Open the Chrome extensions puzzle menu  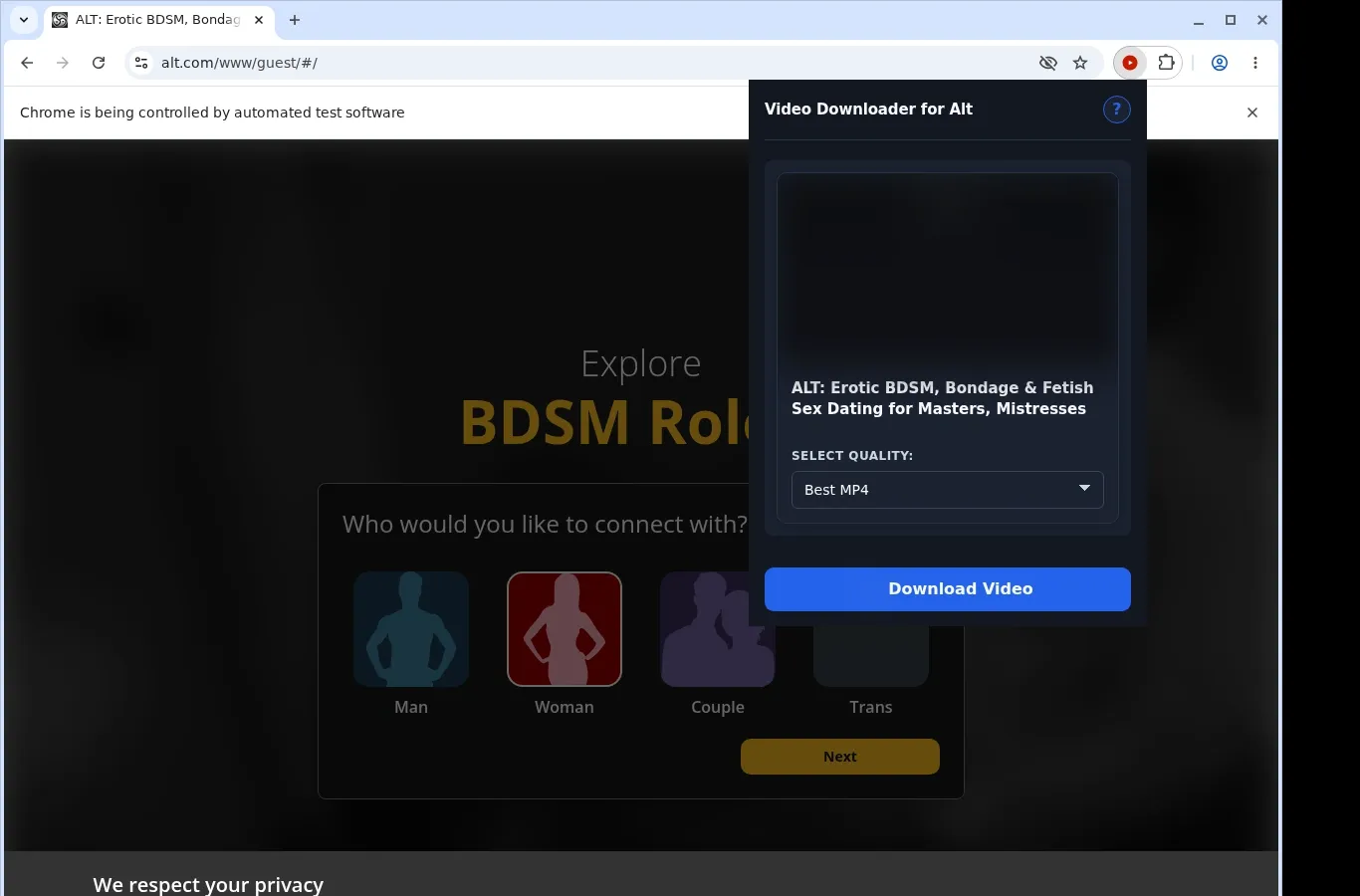click(x=1166, y=63)
